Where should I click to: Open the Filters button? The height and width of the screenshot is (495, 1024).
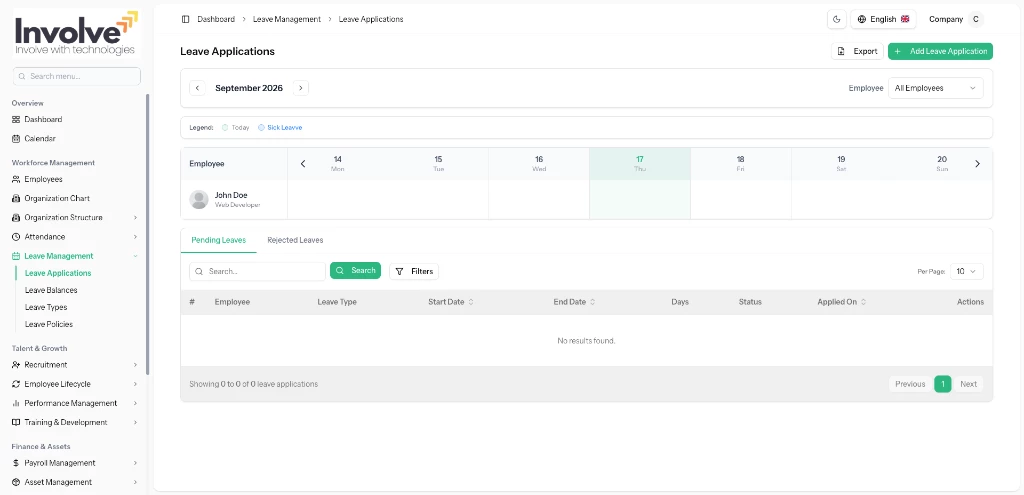[414, 271]
